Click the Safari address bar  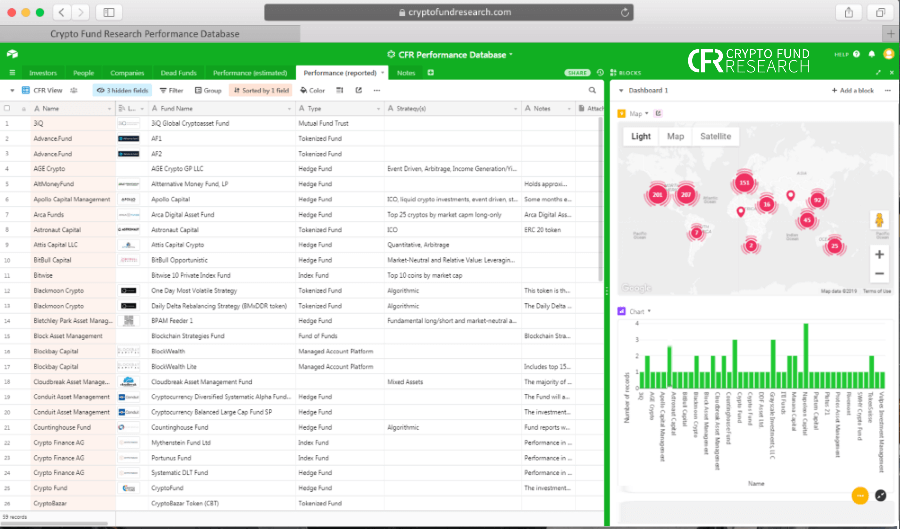449,12
